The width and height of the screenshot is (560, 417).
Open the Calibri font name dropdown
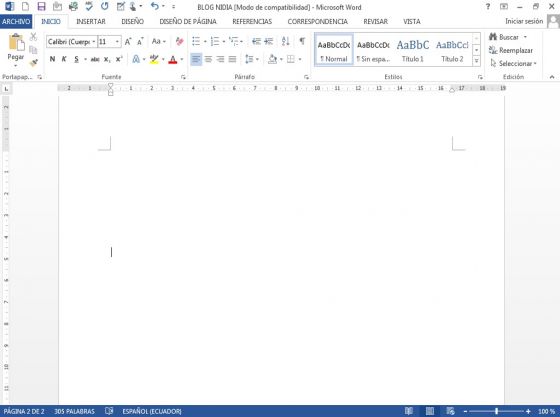(x=94, y=42)
